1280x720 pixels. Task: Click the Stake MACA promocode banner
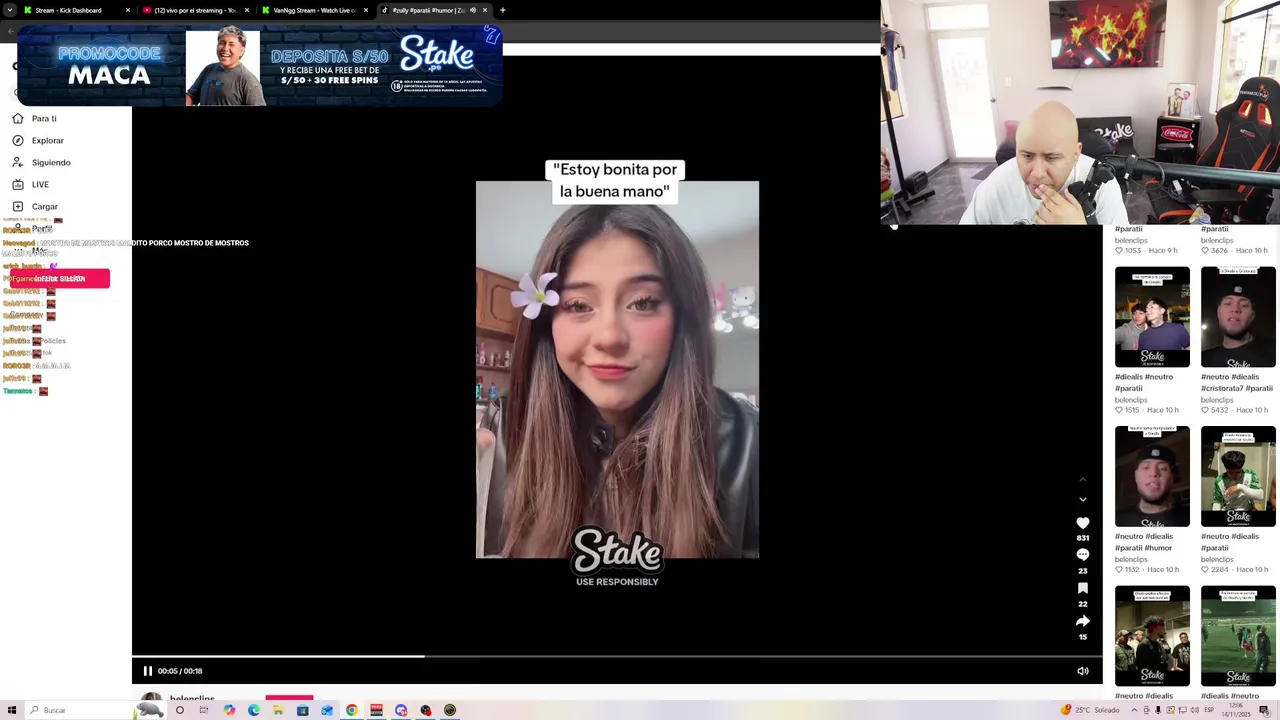[260, 66]
